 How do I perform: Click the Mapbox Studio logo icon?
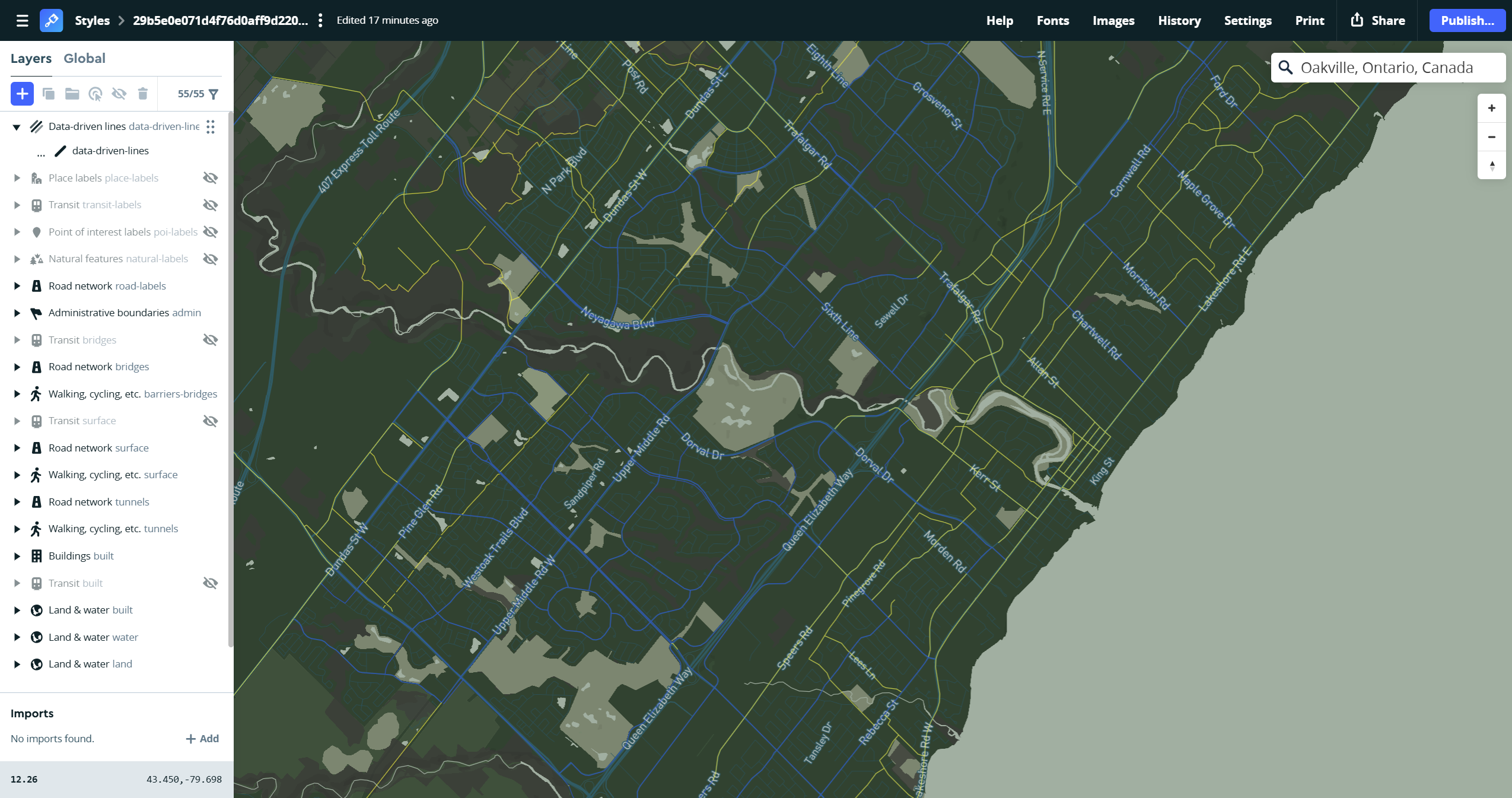[51, 20]
